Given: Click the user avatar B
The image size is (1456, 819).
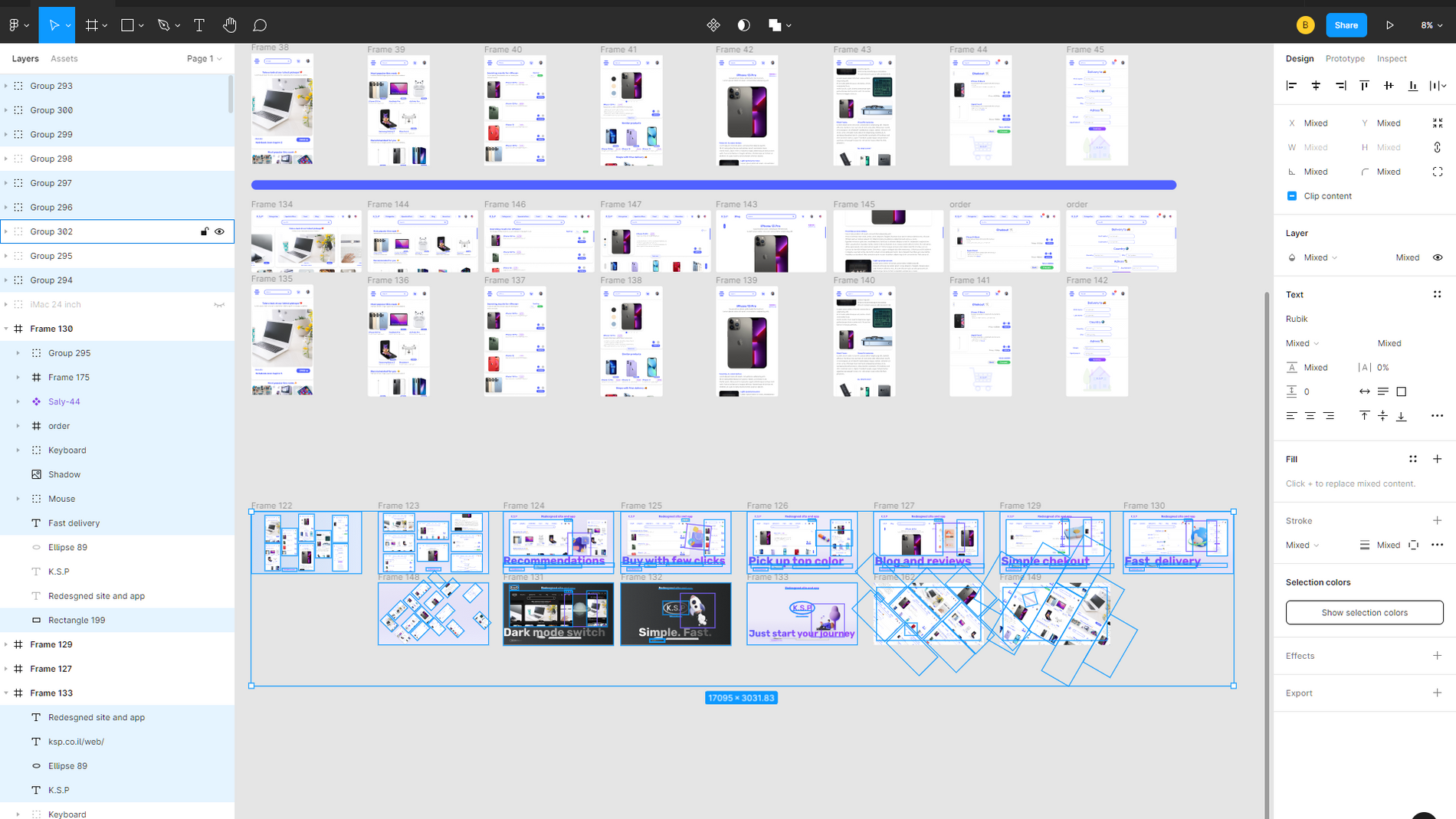Looking at the screenshot, I should [1305, 25].
